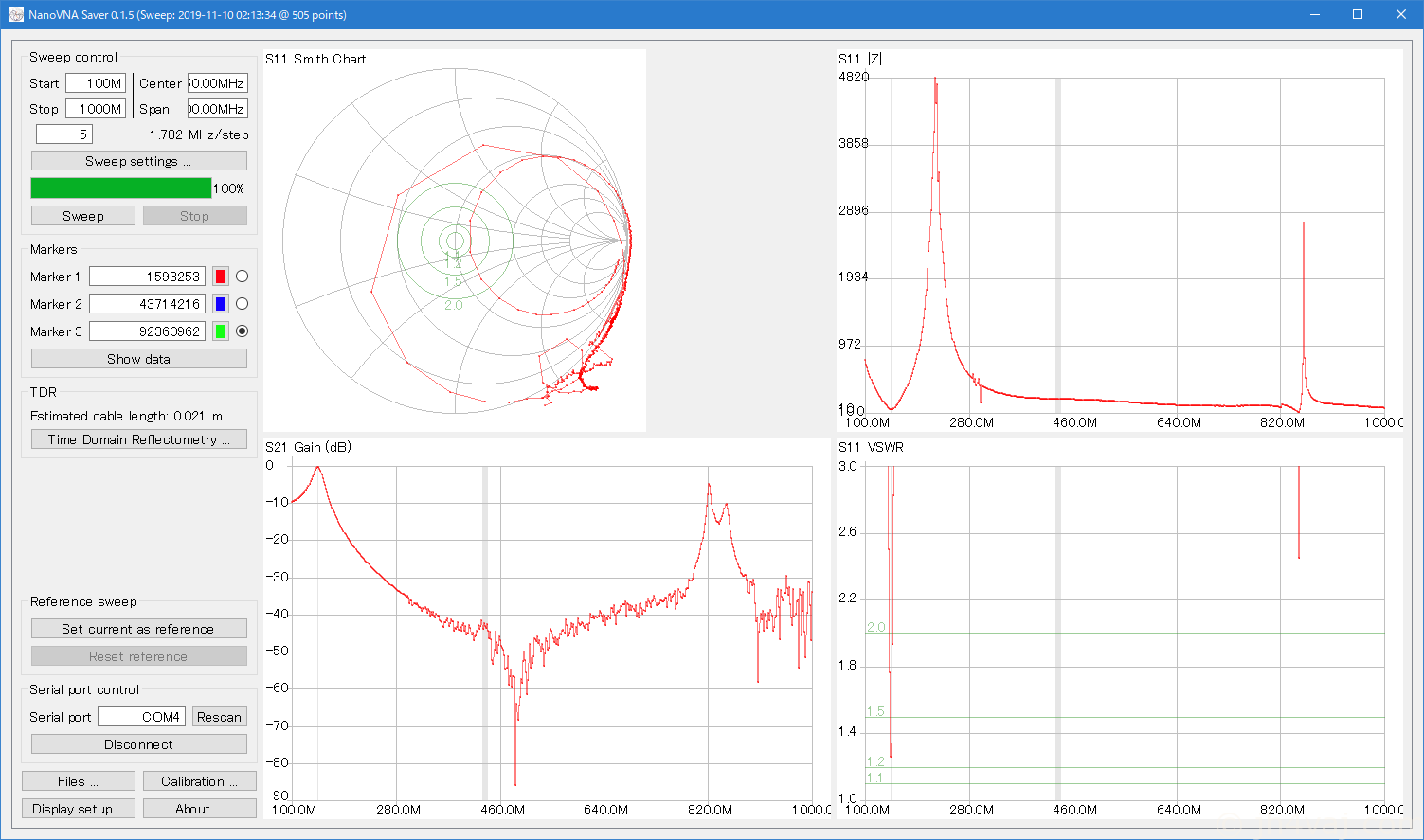Click the "1.782 MHz/step" text
This screenshot has width=1424, height=840.
(x=199, y=134)
